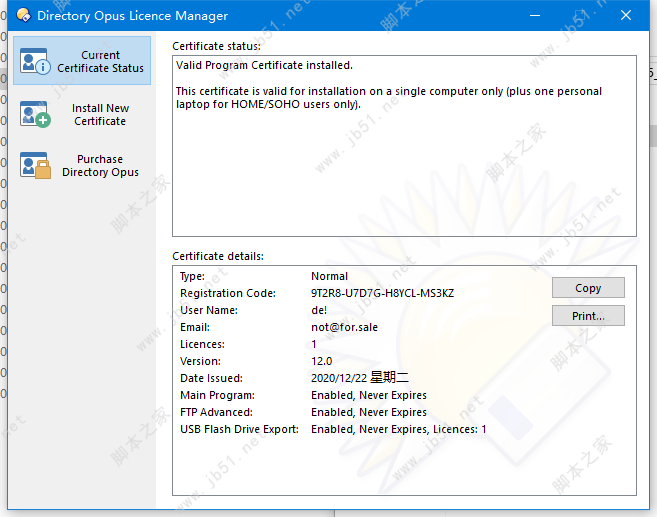Click the FTP Advanced status value

click(368, 412)
